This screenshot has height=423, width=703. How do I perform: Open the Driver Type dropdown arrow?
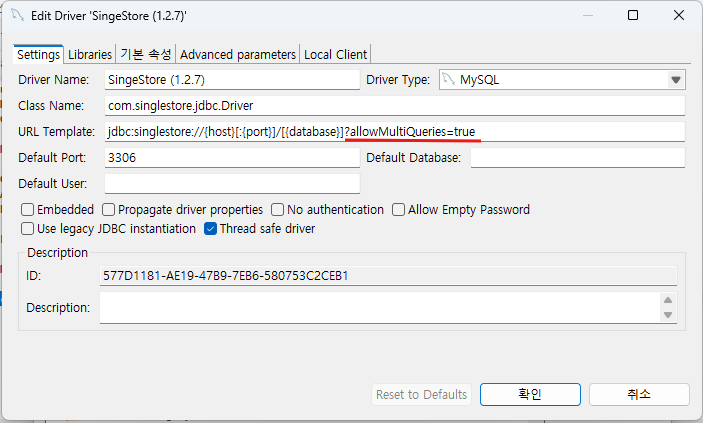coord(676,80)
